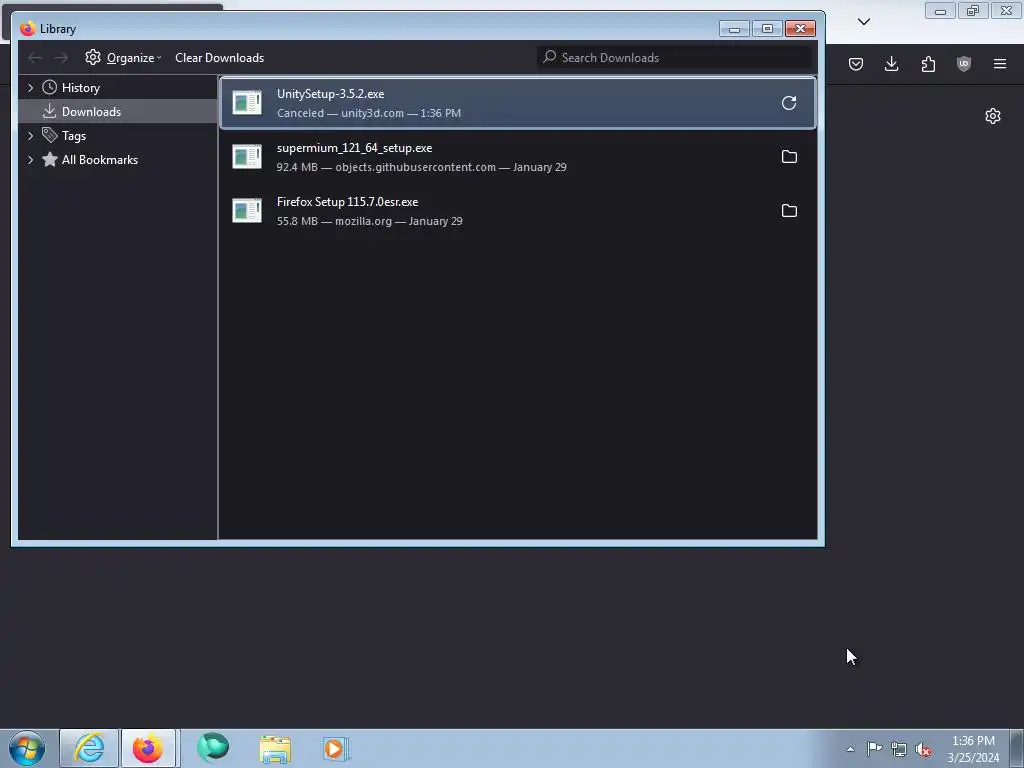
Task: Select Downloads in the sidebar
Action: 91,112
